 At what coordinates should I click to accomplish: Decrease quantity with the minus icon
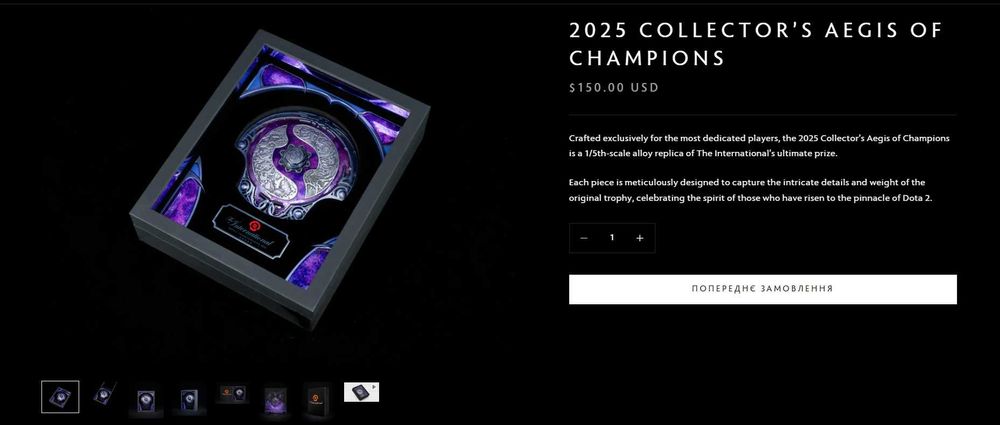(x=584, y=238)
